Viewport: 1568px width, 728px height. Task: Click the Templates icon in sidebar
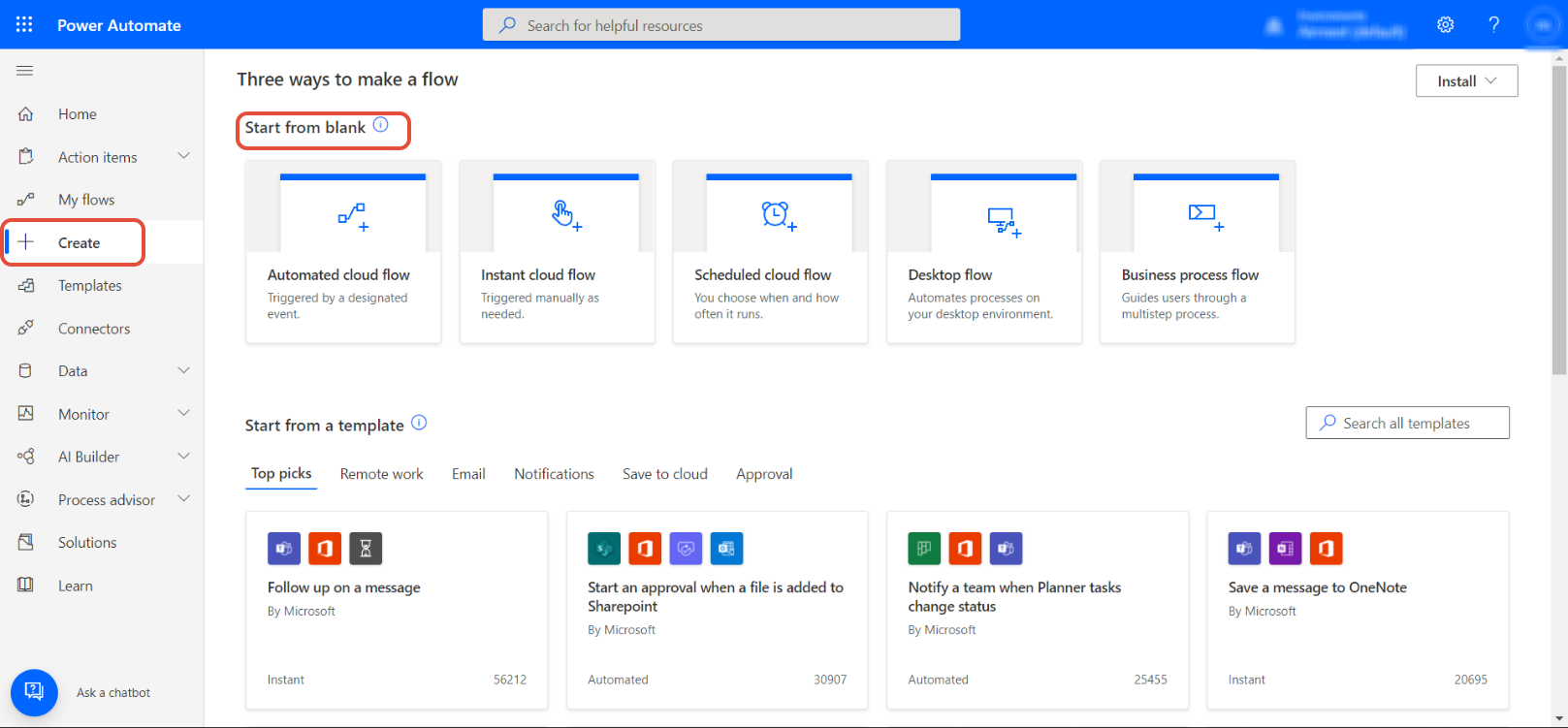coord(26,285)
